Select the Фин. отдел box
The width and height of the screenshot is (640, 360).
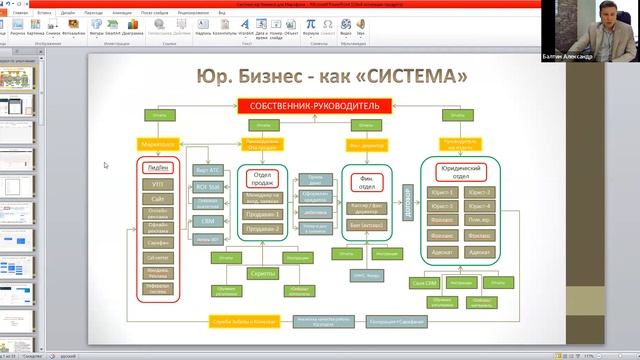click(x=367, y=182)
